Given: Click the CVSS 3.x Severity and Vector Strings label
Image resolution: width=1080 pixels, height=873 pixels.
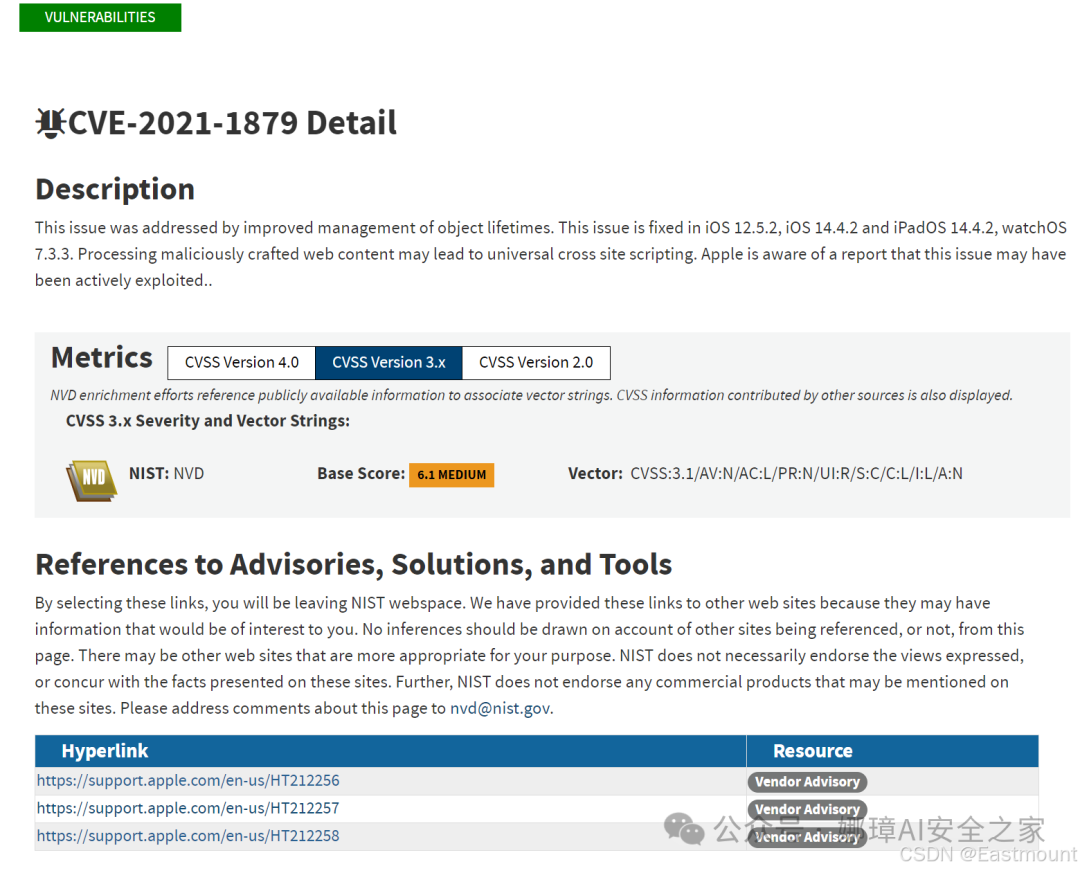Looking at the screenshot, I should (x=208, y=421).
